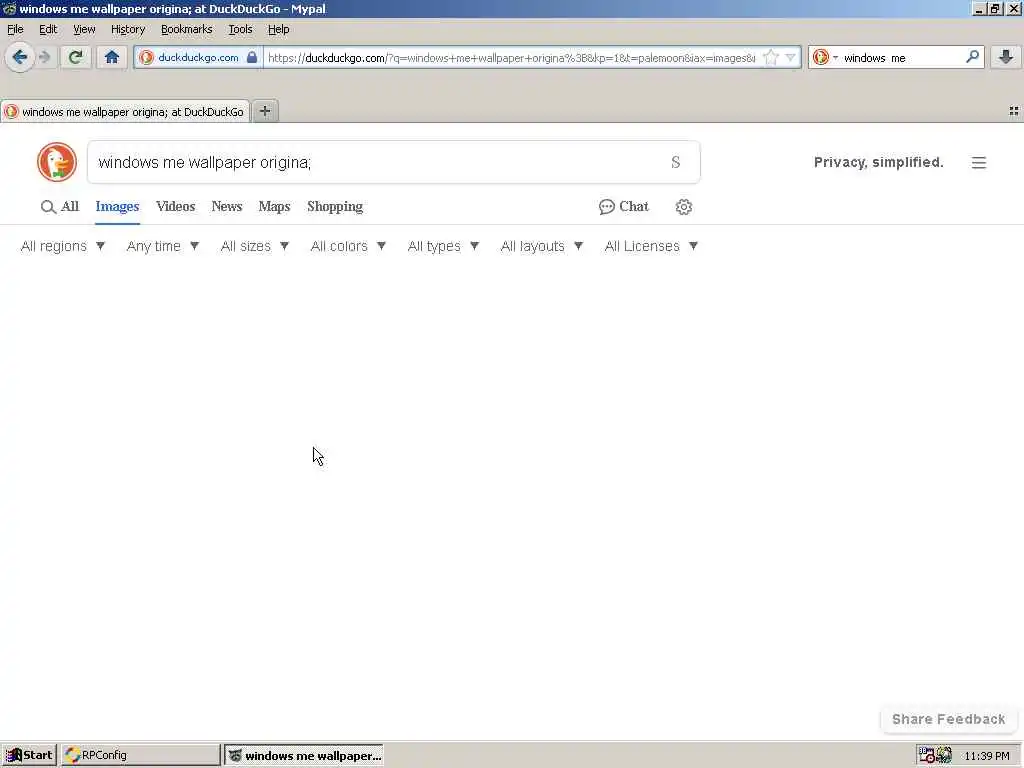Expand the All regions filter
This screenshot has height=768, width=1024.
(x=63, y=246)
